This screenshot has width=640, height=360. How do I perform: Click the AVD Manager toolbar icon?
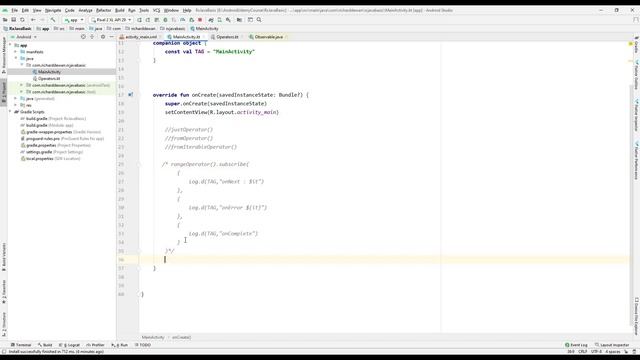tap(220, 20)
